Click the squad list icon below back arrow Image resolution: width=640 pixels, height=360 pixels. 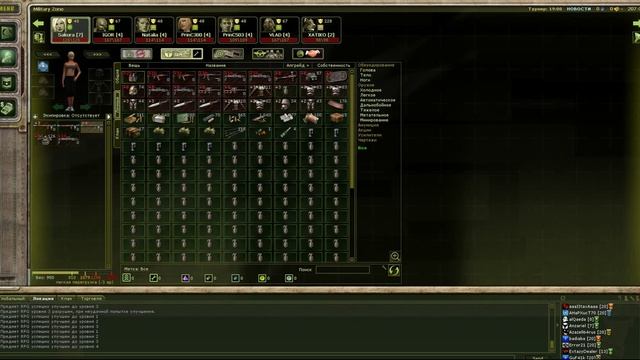pos(39,38)
